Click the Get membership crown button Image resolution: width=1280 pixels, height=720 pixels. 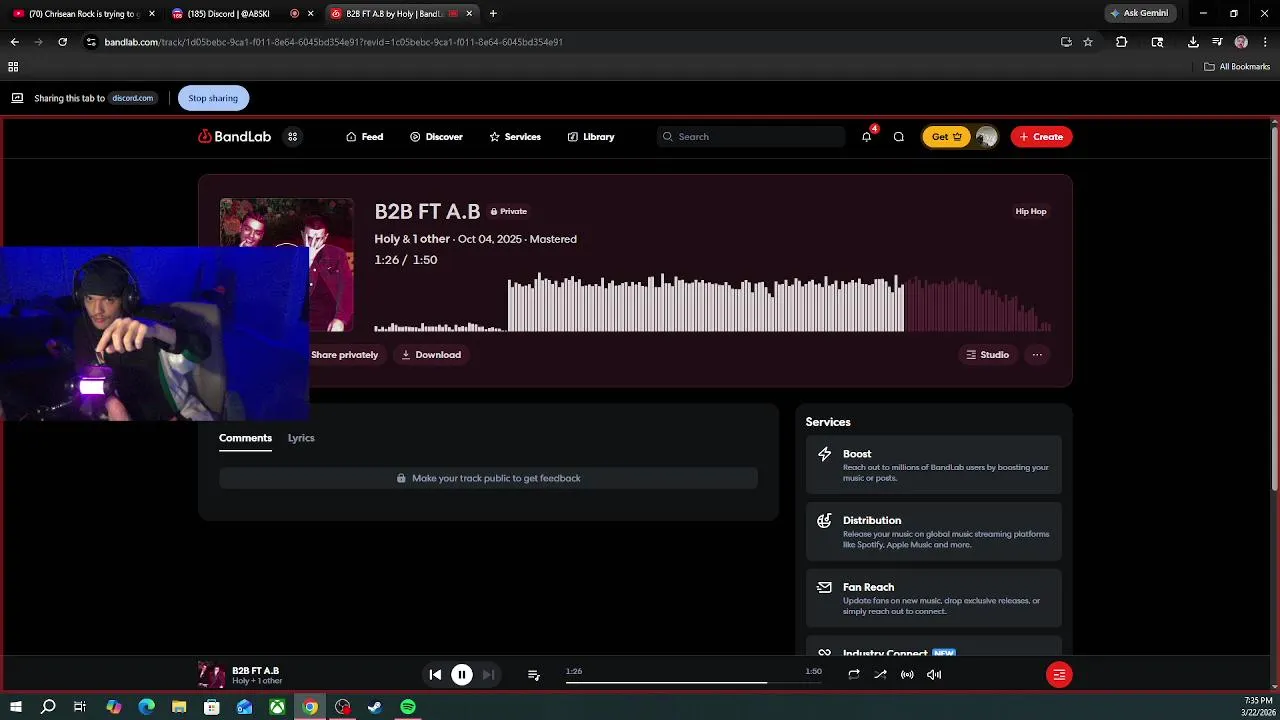click(x=946, y=137)
